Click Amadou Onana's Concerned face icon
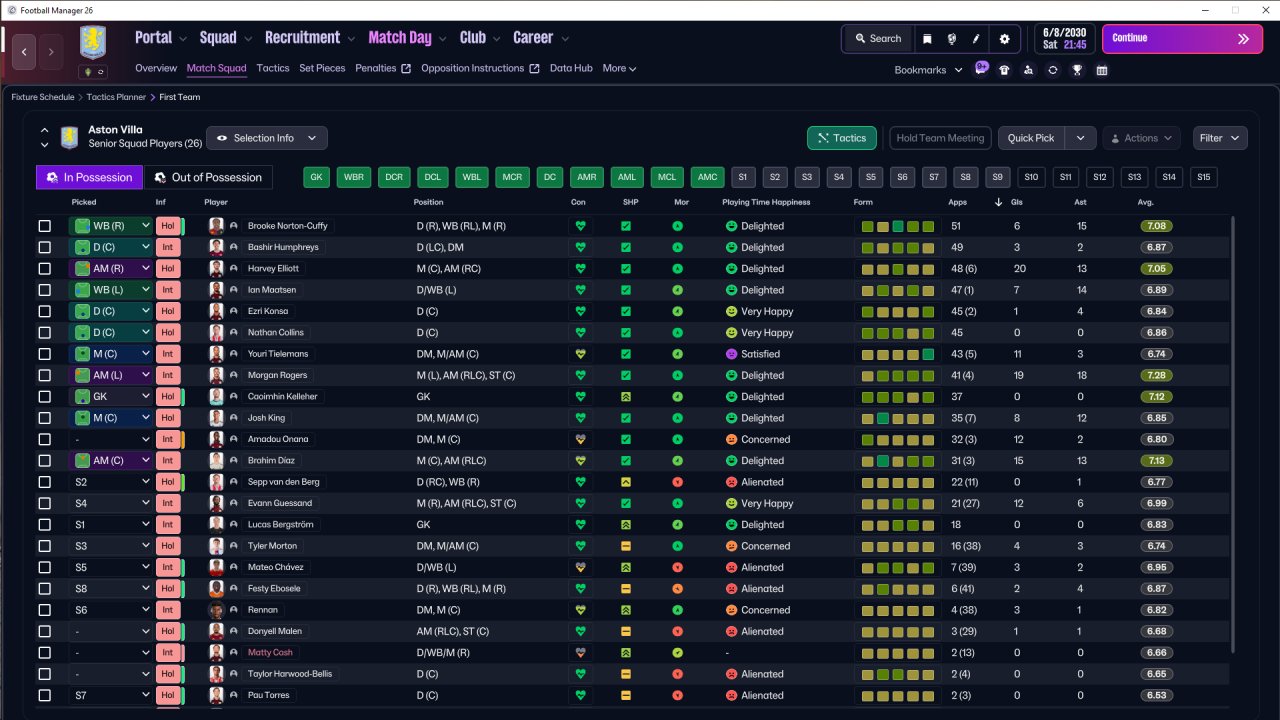The height and width of the screenshot is (720, 1280). (732, 439)
